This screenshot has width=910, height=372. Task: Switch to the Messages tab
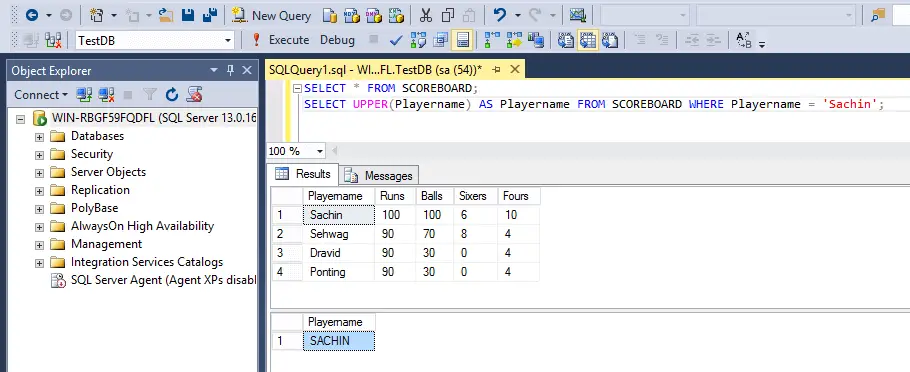point(381,175)
